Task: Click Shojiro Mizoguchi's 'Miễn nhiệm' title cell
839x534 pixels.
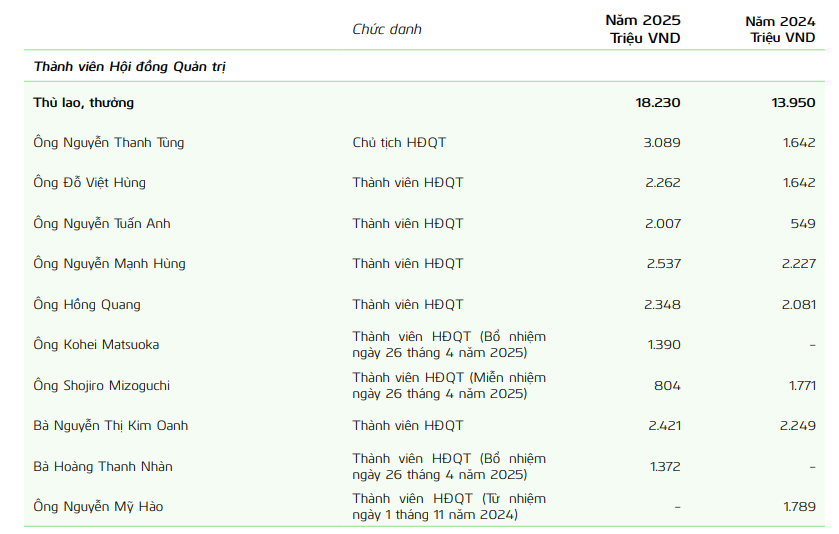Action: point(449,385)
